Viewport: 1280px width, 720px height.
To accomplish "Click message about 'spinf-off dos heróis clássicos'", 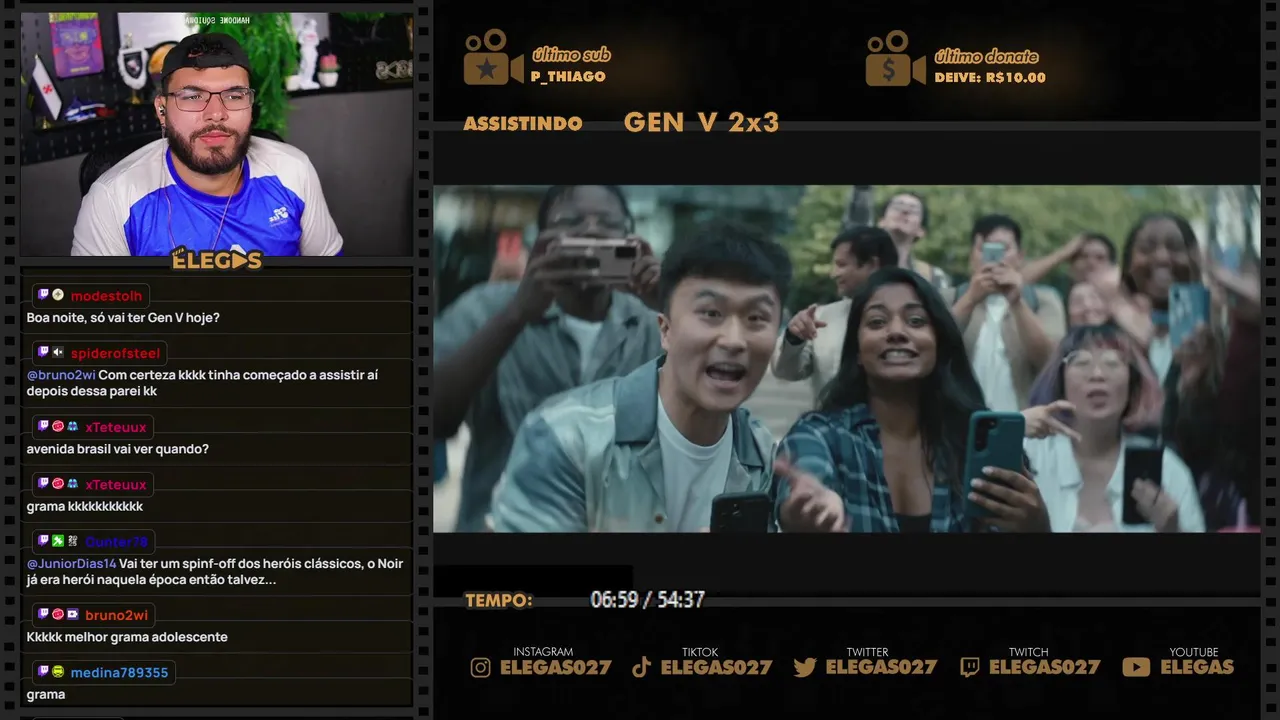I will [x=215, y=572].
